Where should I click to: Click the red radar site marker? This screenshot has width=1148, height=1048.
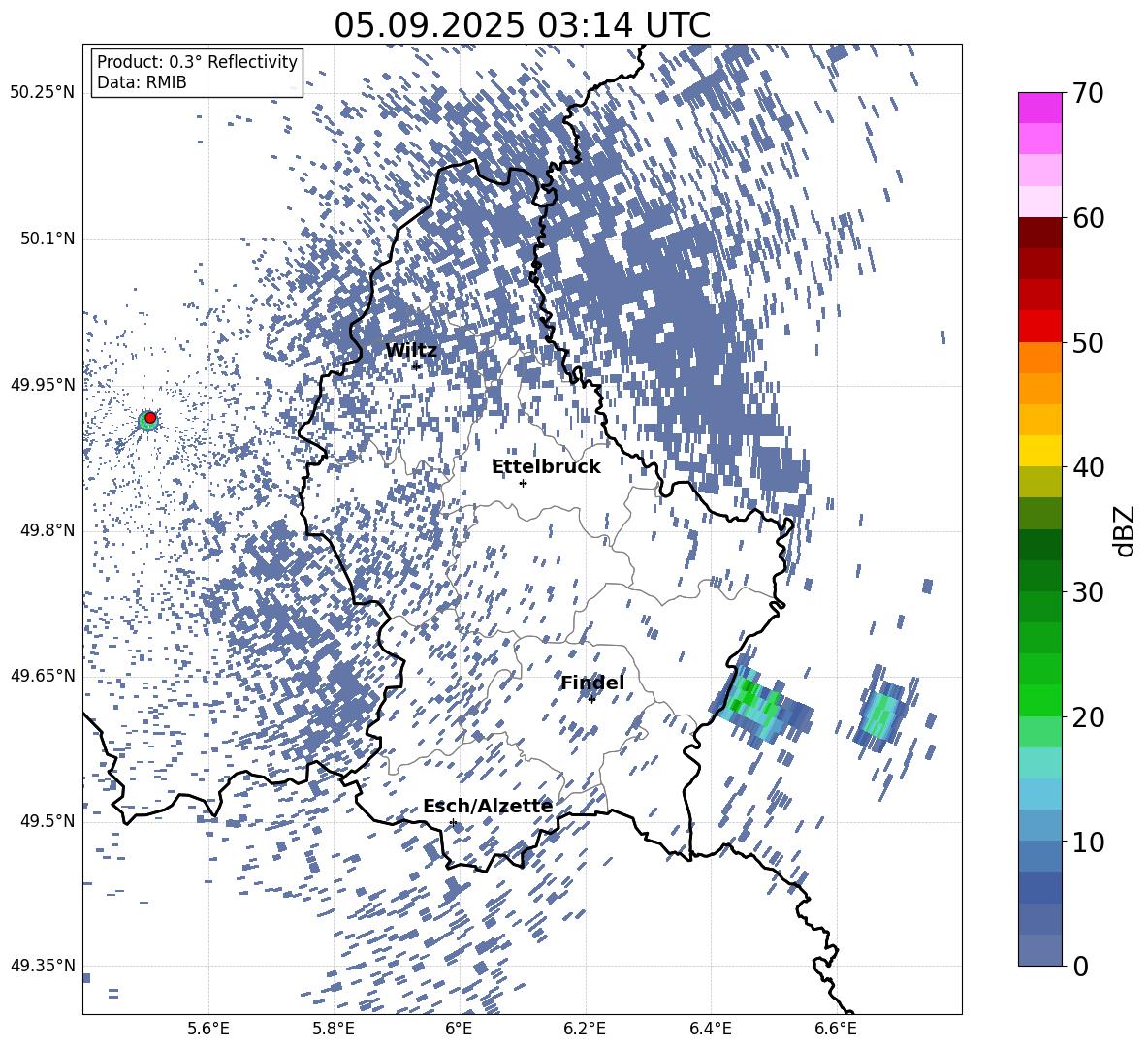[150, 418]
